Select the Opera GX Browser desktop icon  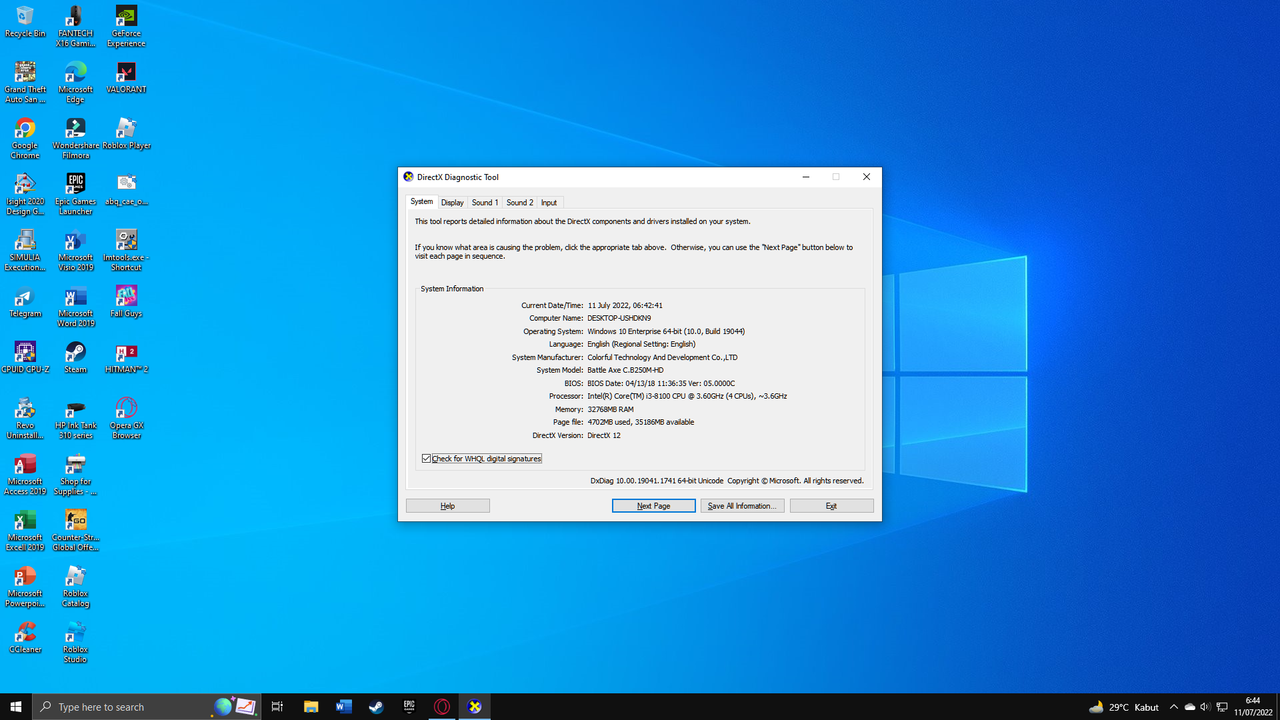[126, 419]
